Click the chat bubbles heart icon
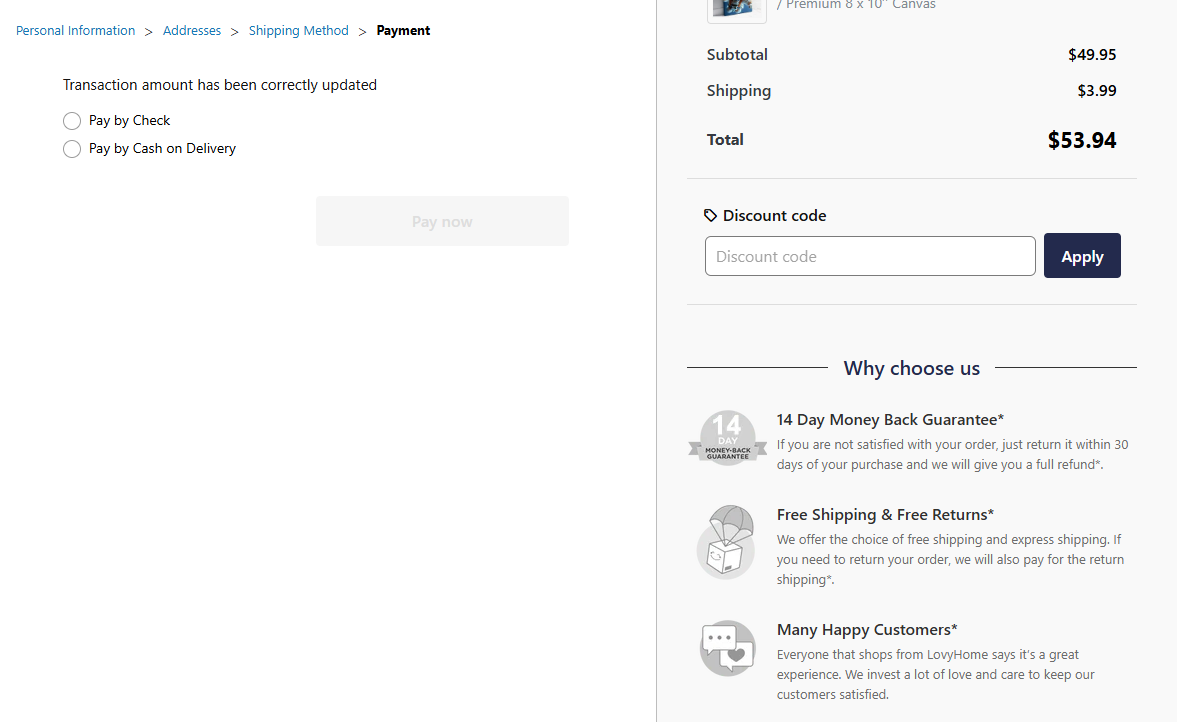 727,648
